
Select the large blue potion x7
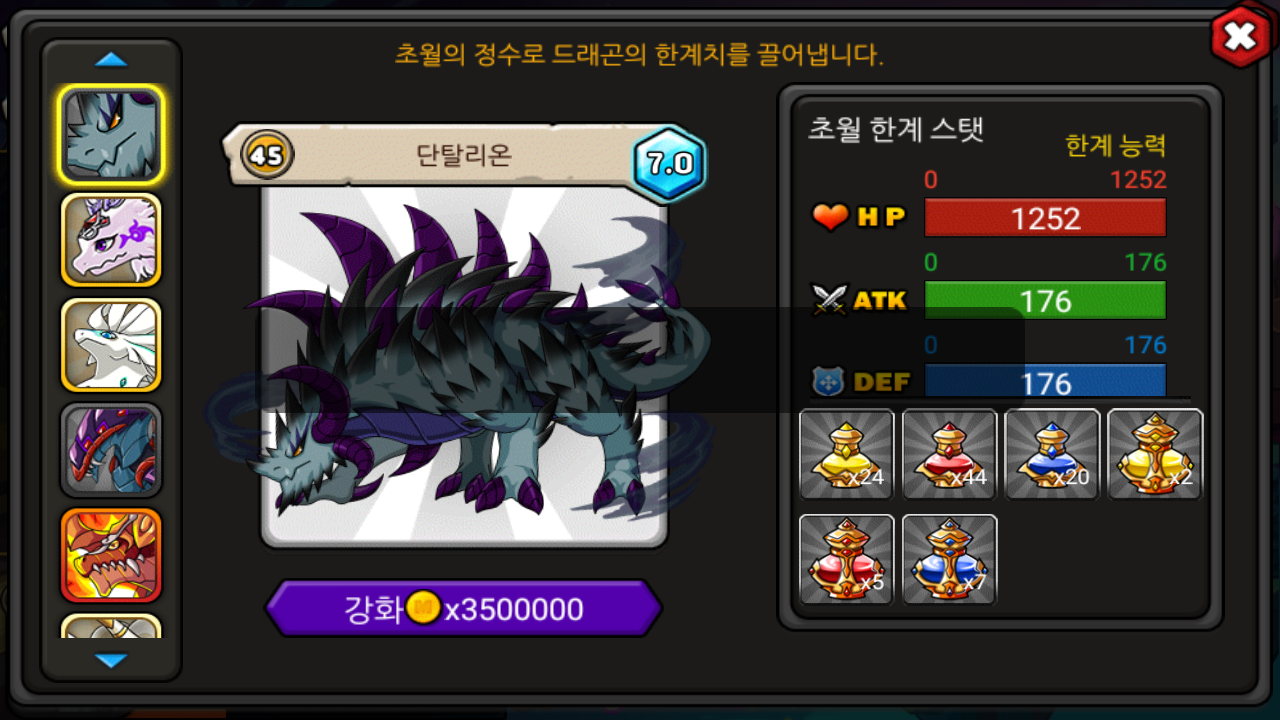click(950, 559)
